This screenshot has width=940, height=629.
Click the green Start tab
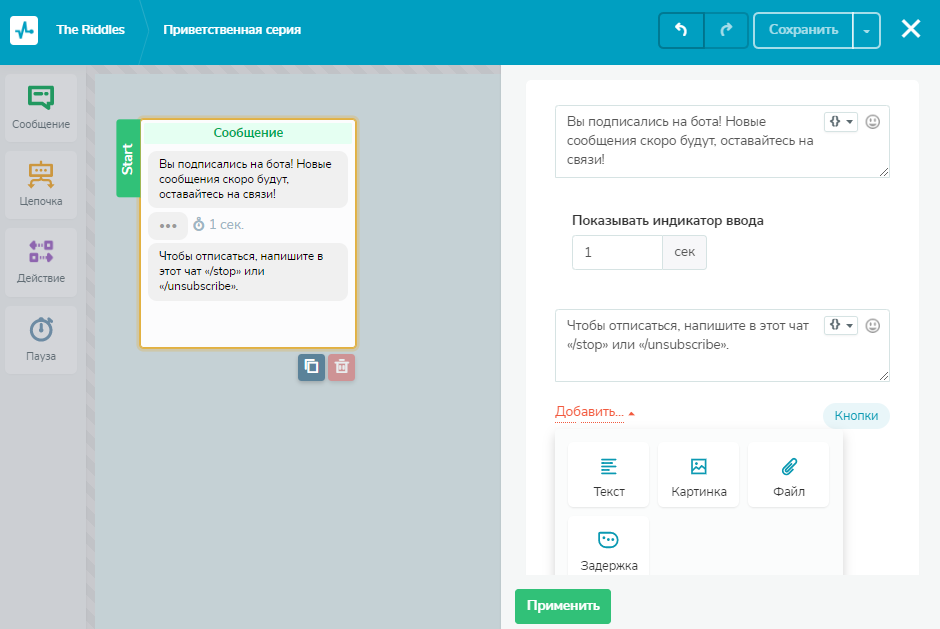[128, 158]
